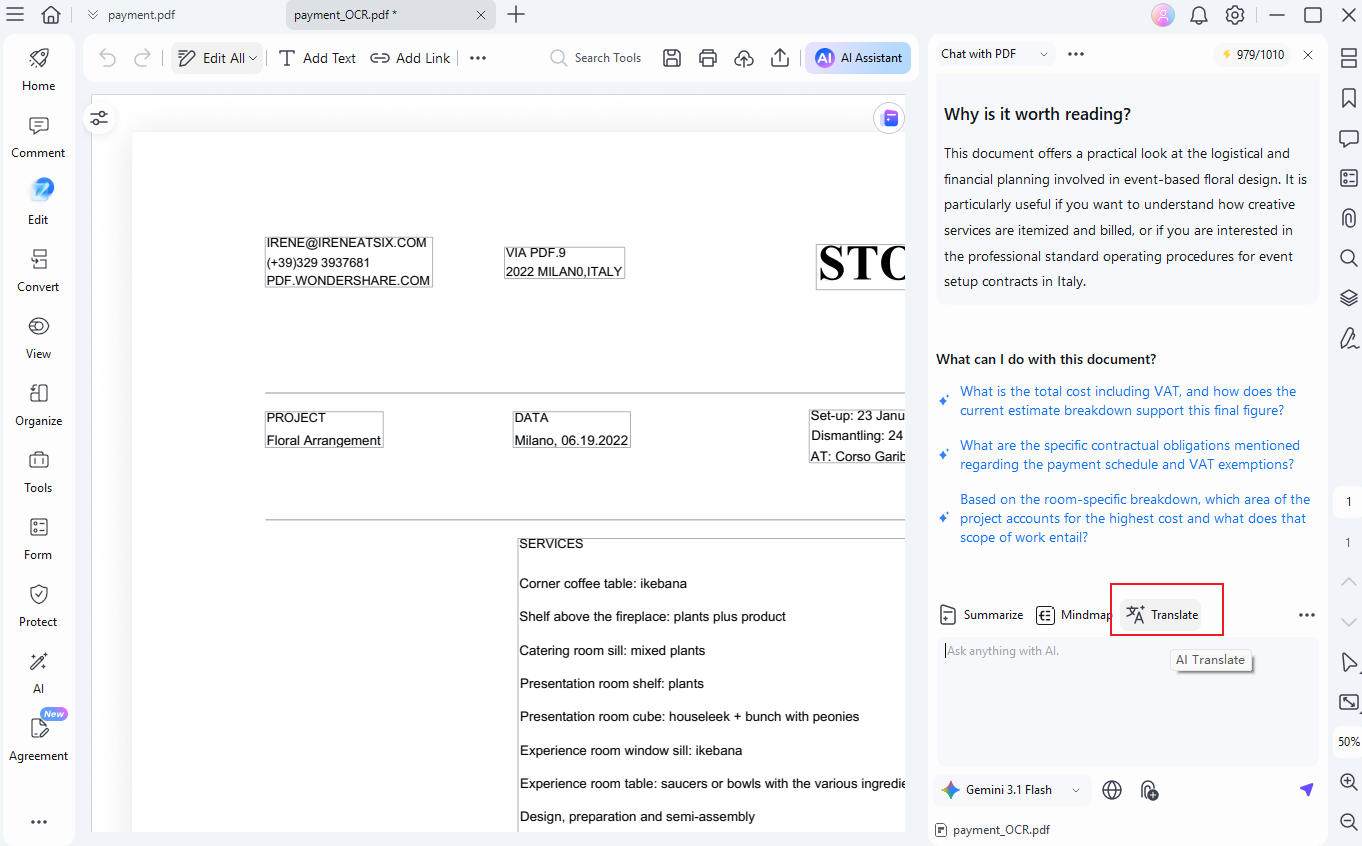Click the AI Assistant button

tap(858, 58)
